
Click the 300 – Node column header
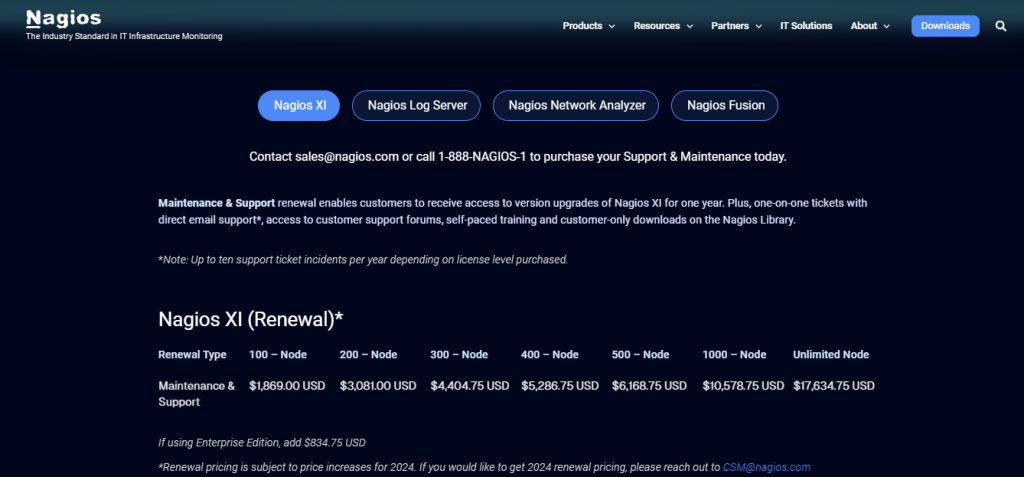(x=459, y=355)
